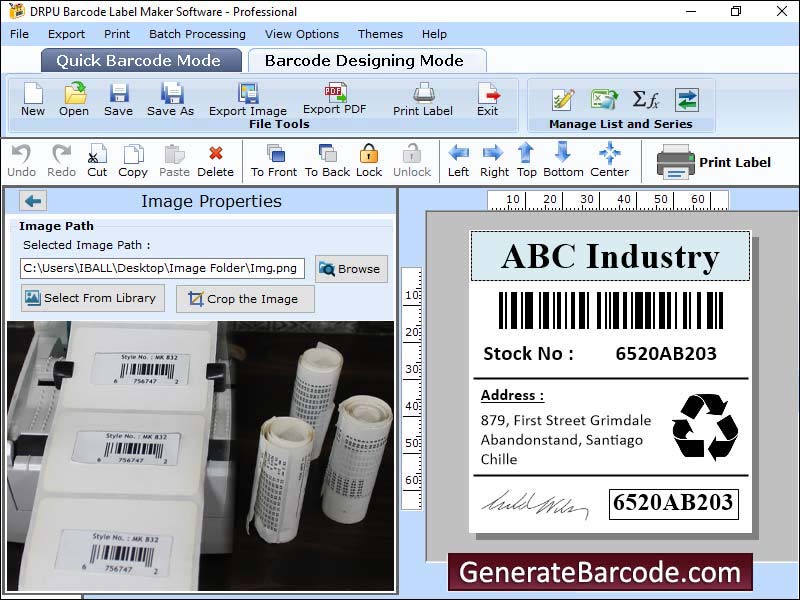Bring the object To Front

[274, 160]
